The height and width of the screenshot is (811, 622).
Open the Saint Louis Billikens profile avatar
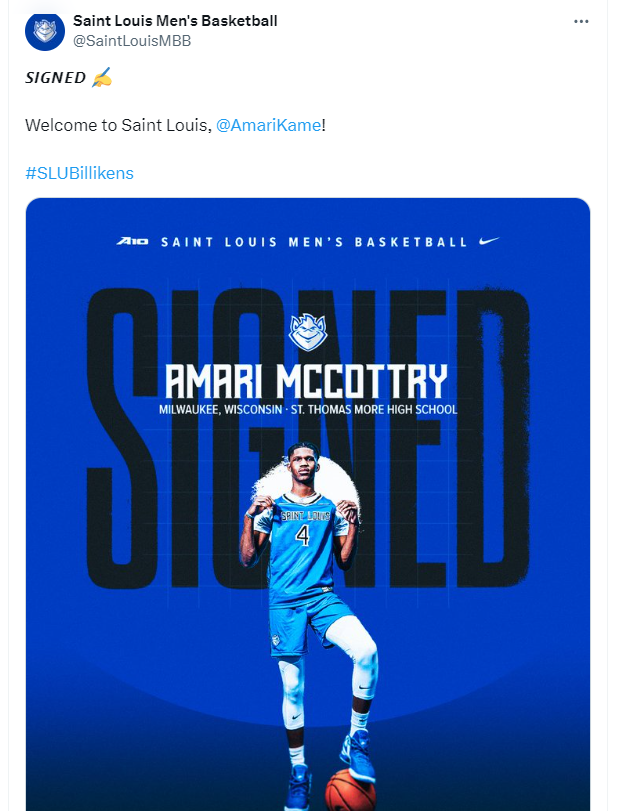pyautogui.click(x=45, y=31)
